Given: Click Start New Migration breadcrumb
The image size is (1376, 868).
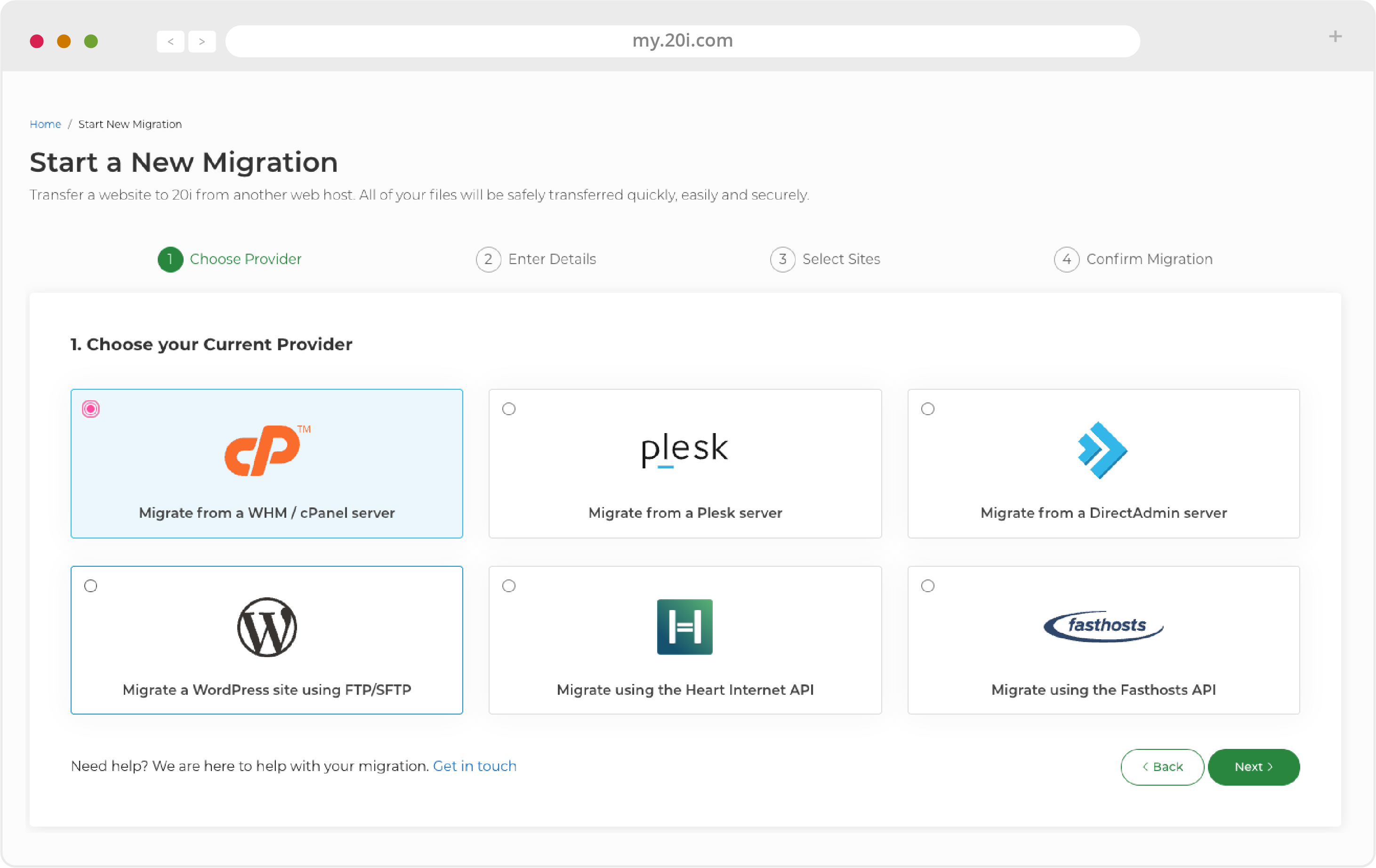Looking at the screenshot, I should 131,124.
